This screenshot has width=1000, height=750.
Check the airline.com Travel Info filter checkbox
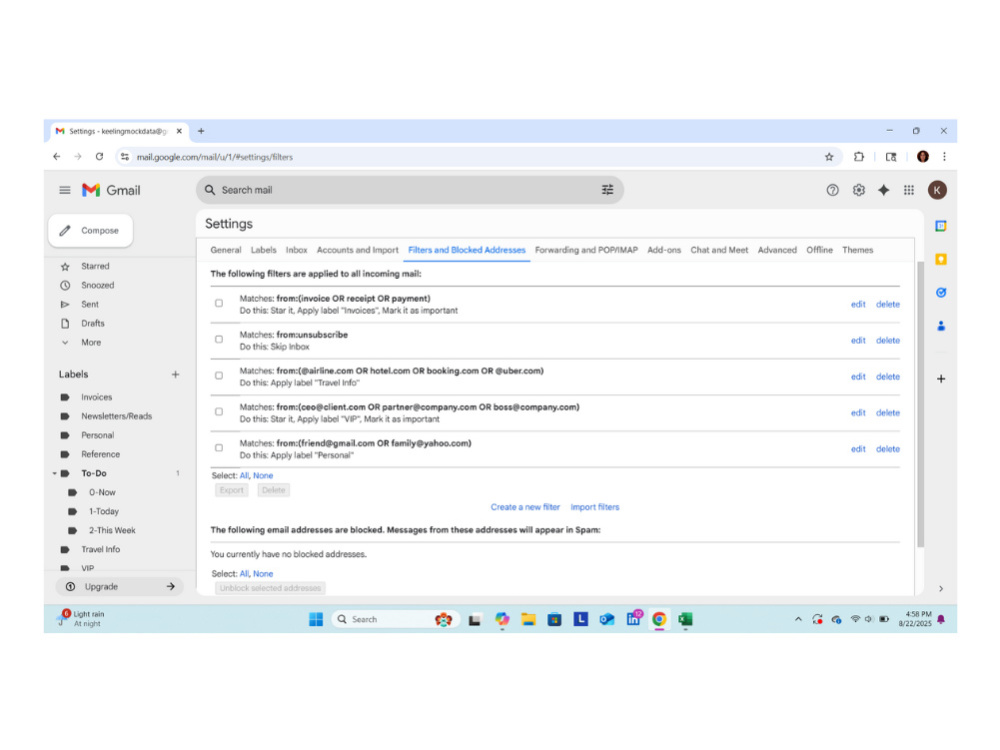tap(219, 376)
